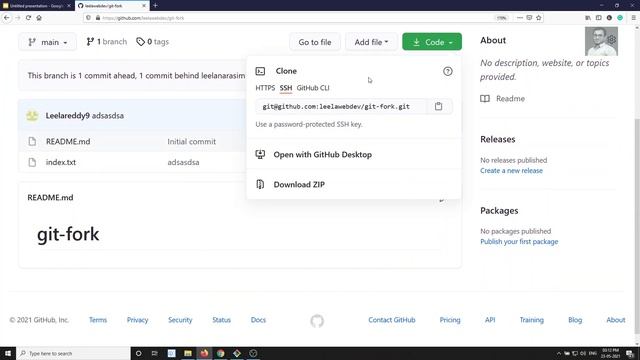Open File Explorer from the taskbar
This screenshot has width=640, height=360.
[x=188, y=353]
